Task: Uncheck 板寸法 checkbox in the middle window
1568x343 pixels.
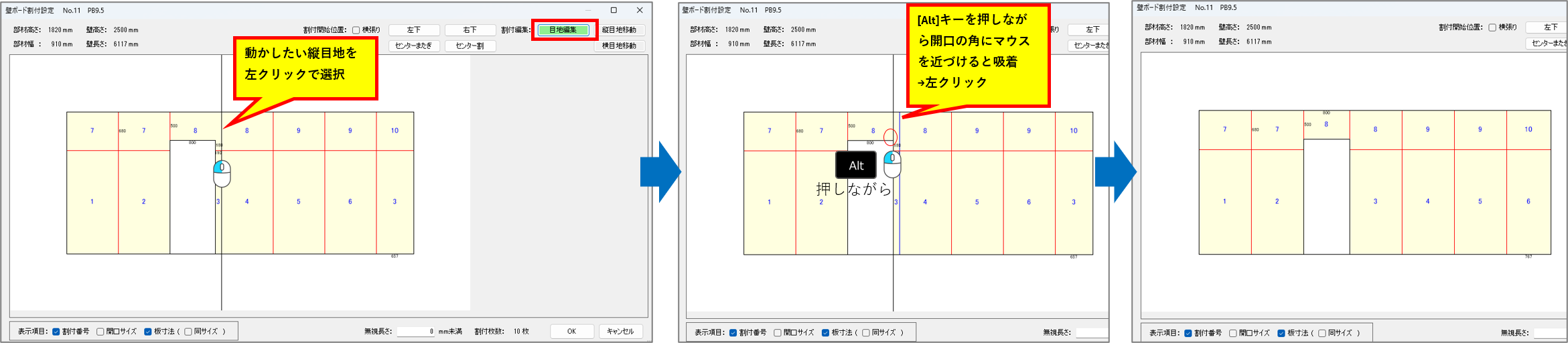Action: [825, 333]
